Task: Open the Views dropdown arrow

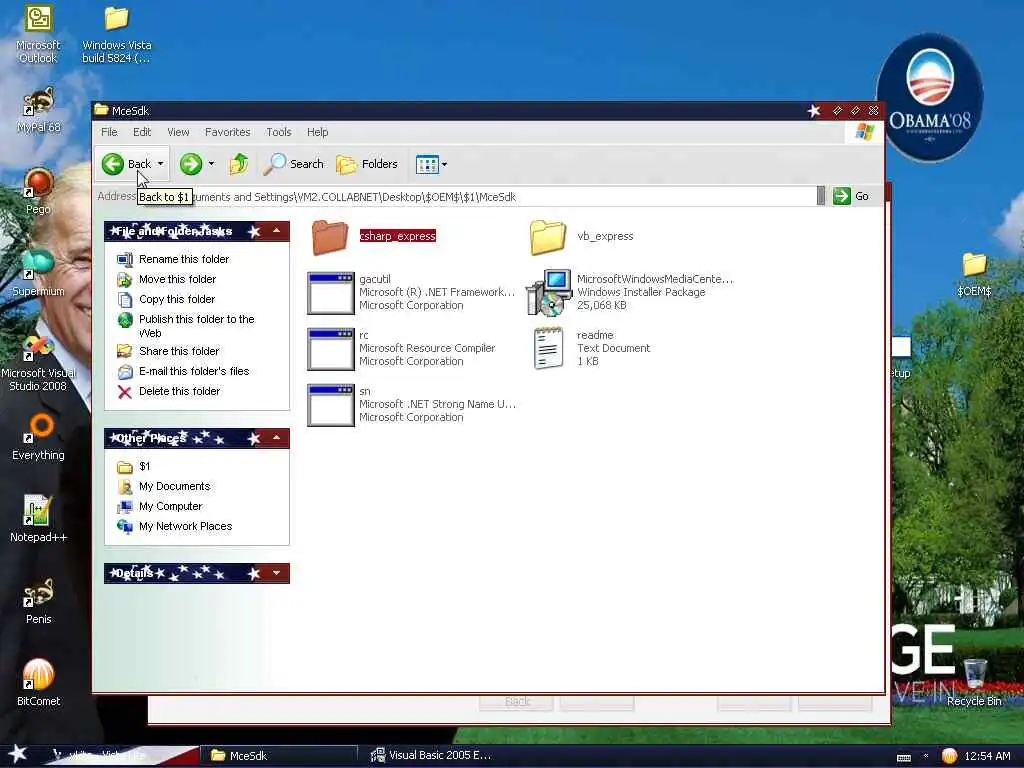Action: [x=445, y=165]
